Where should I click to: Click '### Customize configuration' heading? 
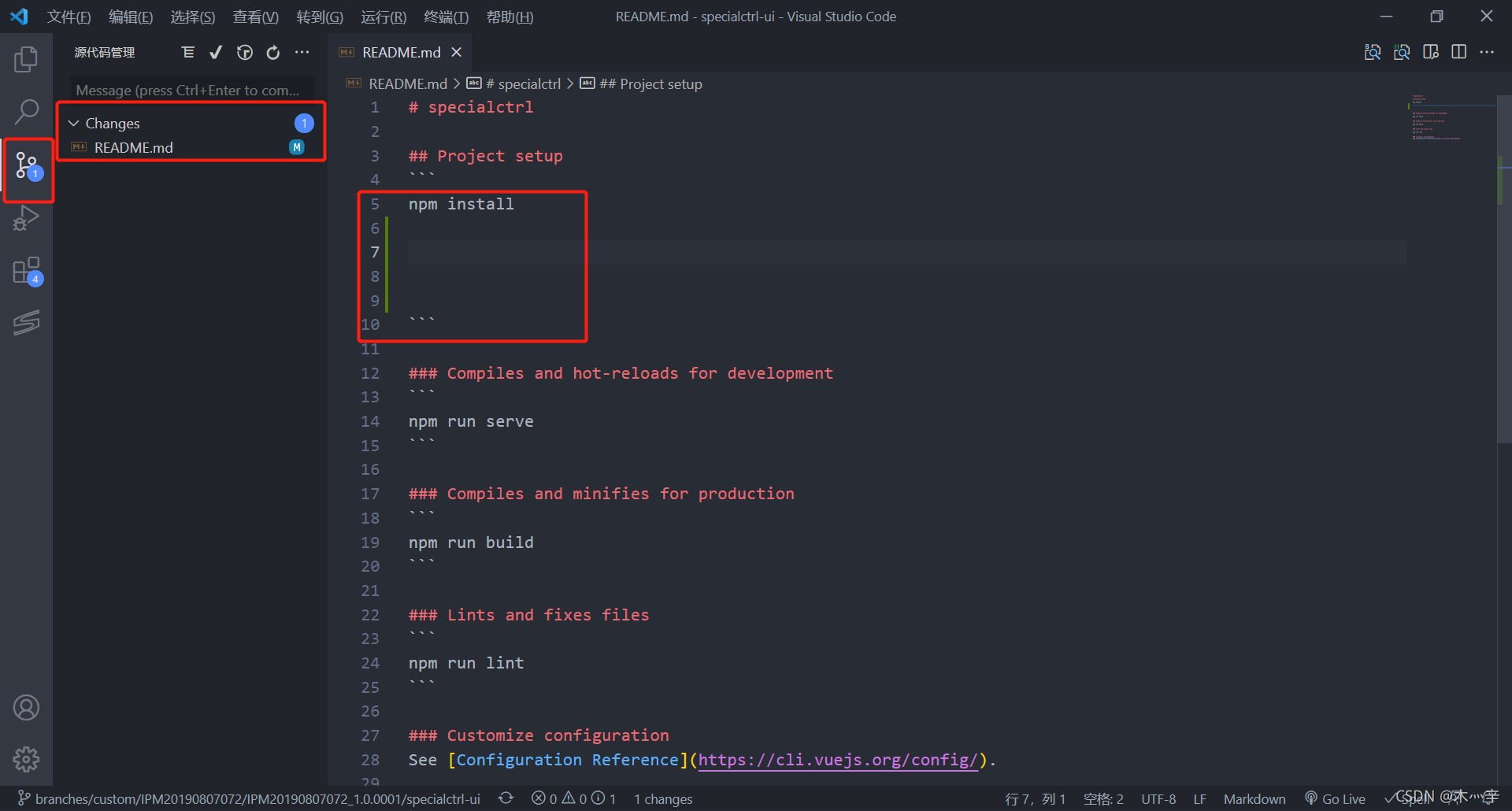pos(539,735)
